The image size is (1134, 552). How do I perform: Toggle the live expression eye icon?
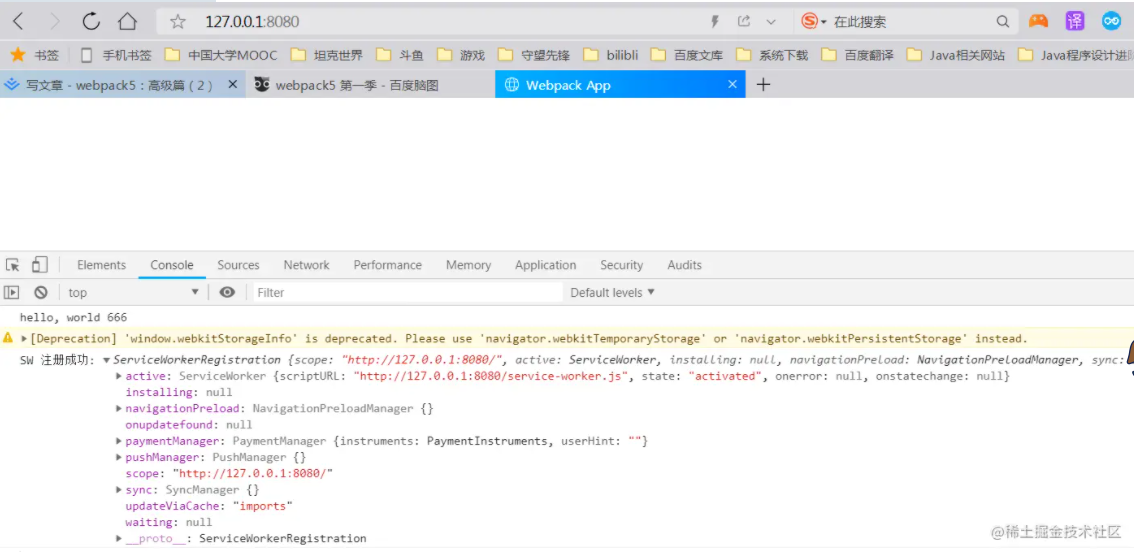point(227,292)
